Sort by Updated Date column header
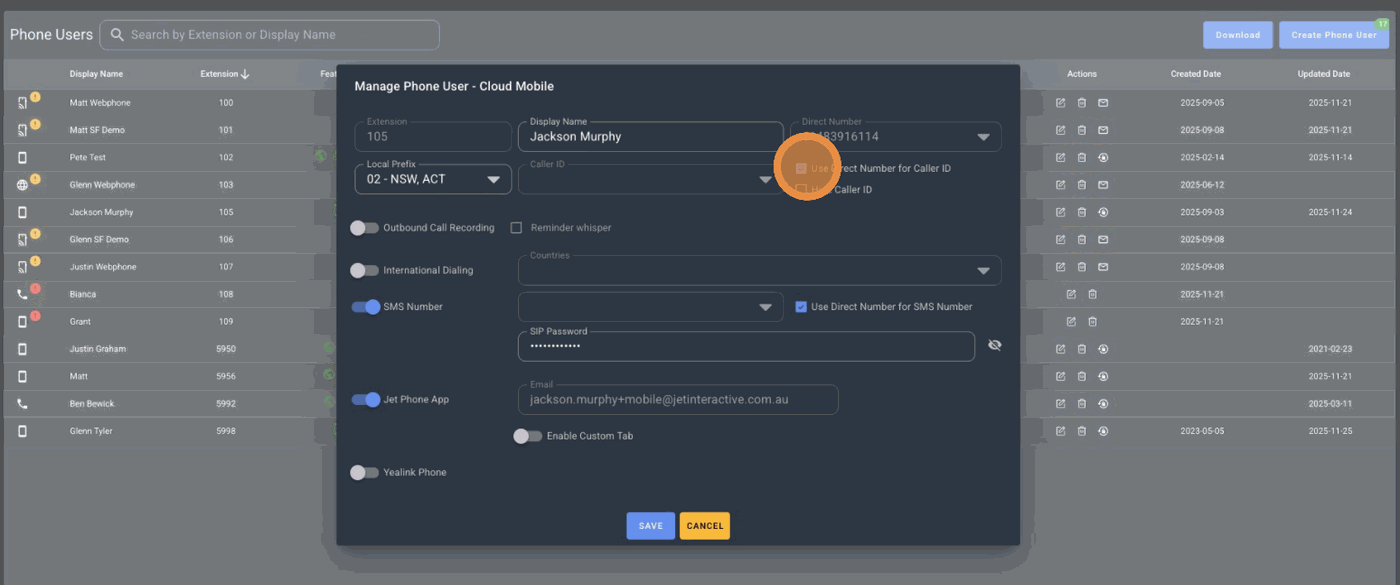Viewport: 1400px width, 585px height. (1324, 74)
